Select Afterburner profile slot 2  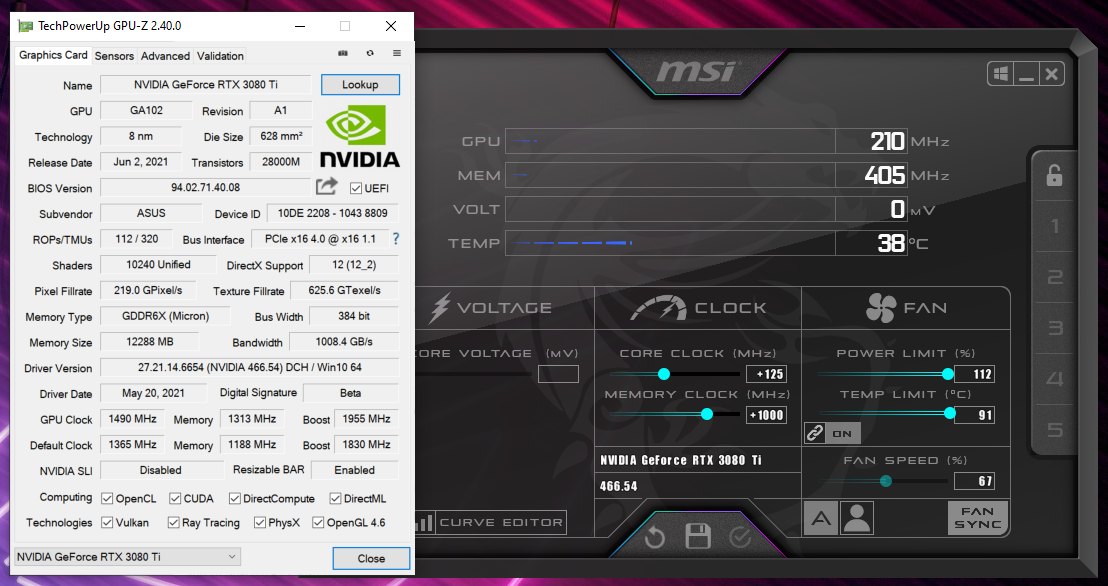(1055, 277)
